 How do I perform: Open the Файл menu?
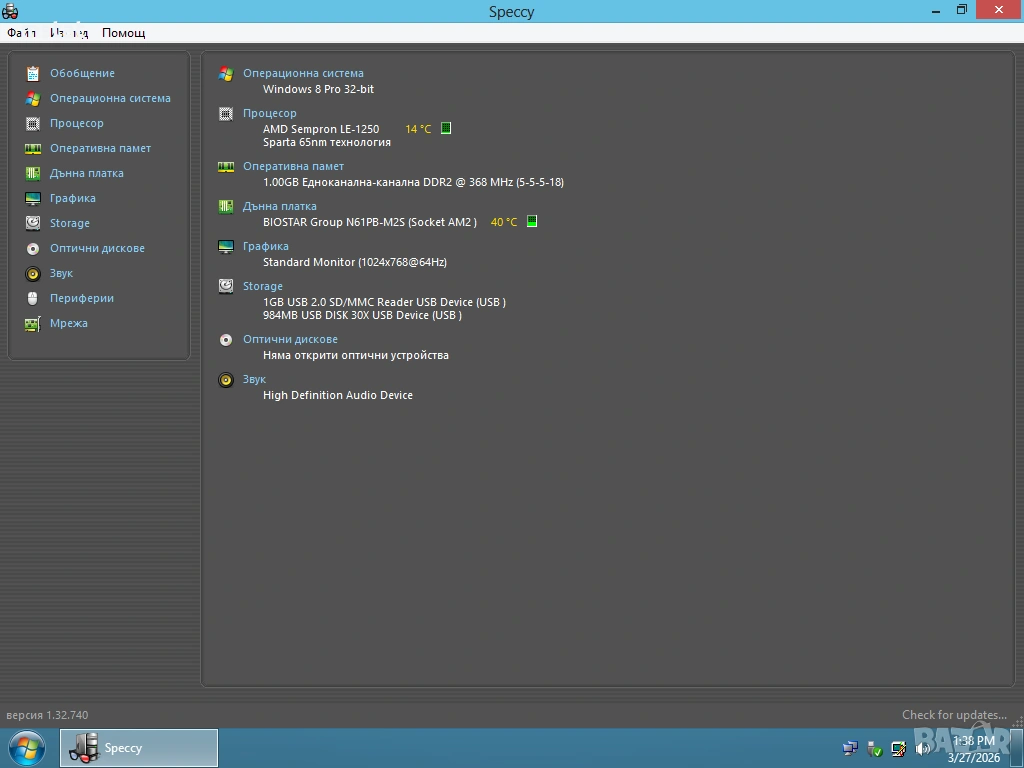click(22, 33)
